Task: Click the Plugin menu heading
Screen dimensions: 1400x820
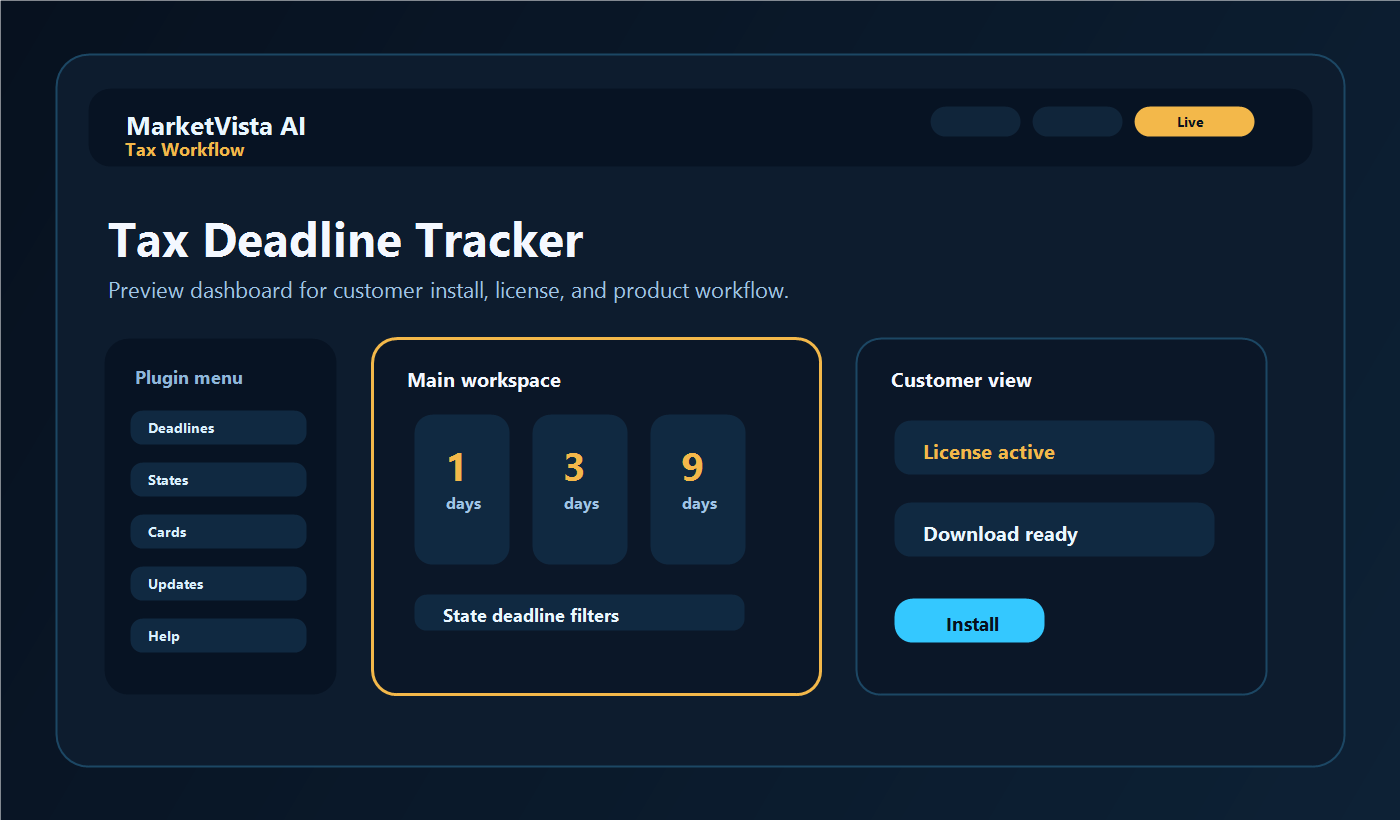Action: click(189, 378)
